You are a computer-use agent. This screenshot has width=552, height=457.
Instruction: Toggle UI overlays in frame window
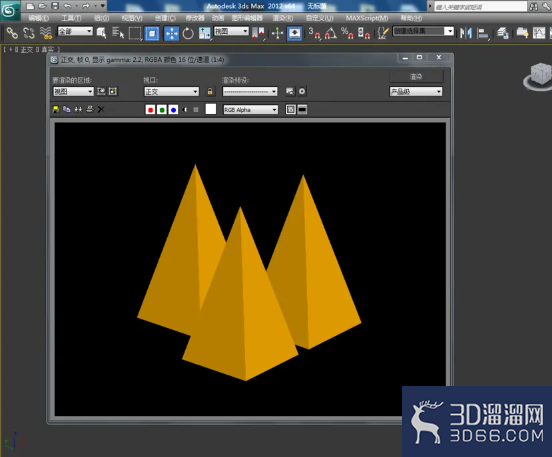click(290, 109)
